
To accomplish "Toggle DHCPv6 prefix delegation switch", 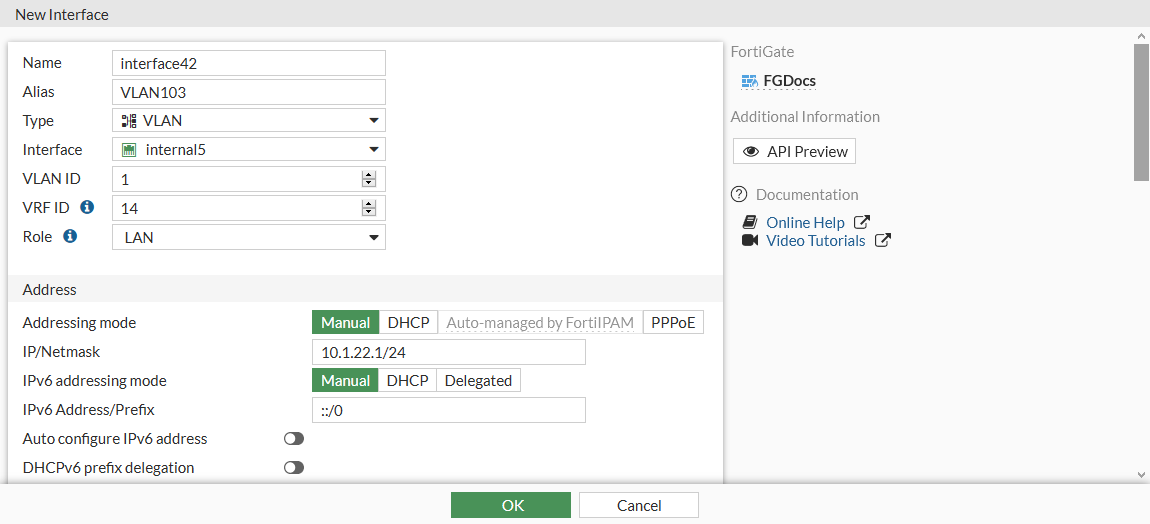I will pos(293,467).
